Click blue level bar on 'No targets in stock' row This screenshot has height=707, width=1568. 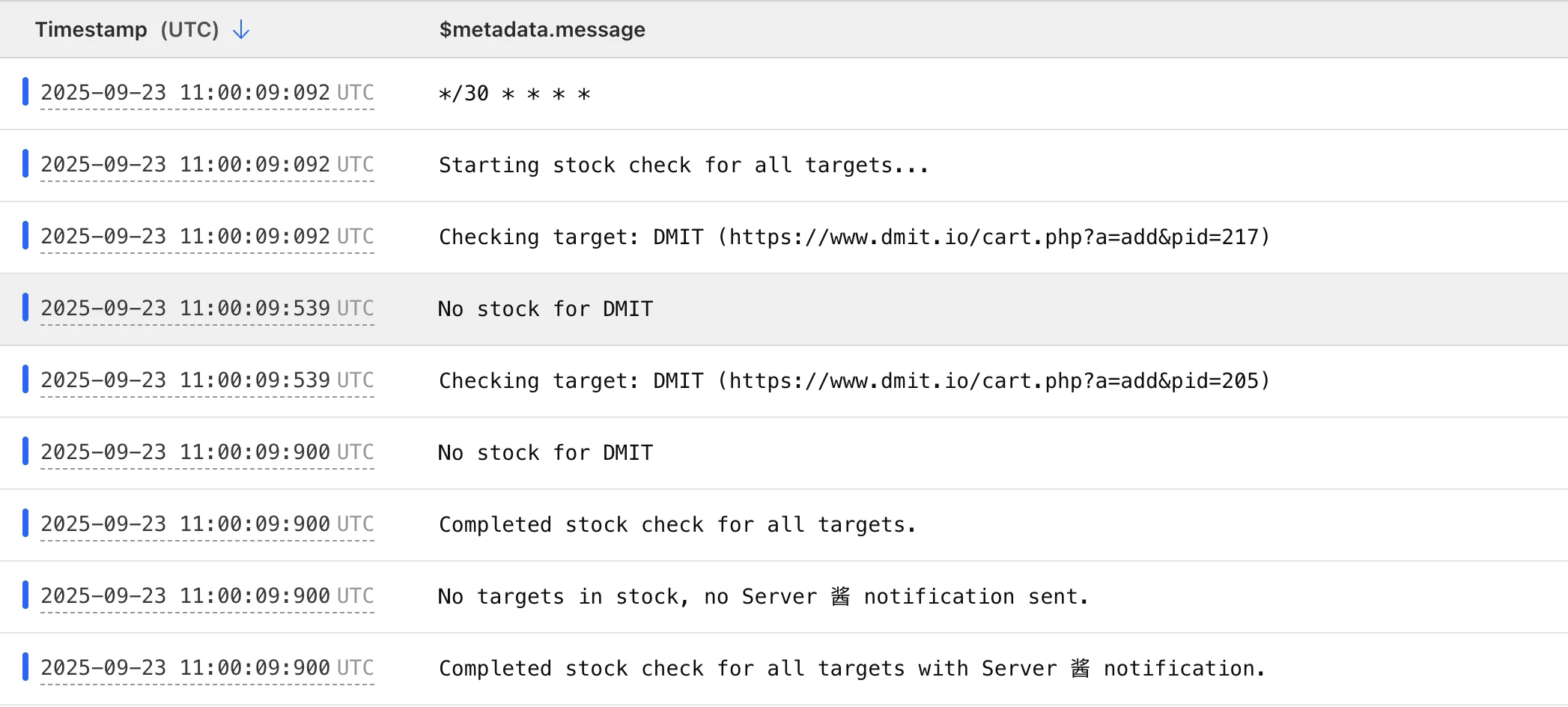pos(25,595)
